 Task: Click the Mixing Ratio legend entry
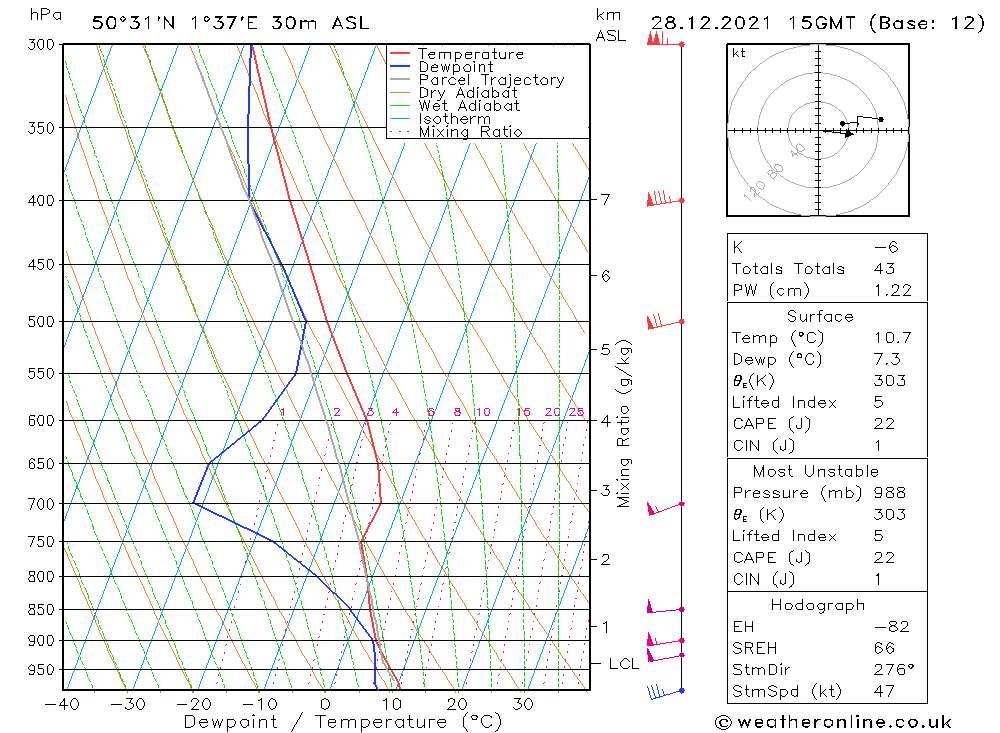tap(470, 132)
